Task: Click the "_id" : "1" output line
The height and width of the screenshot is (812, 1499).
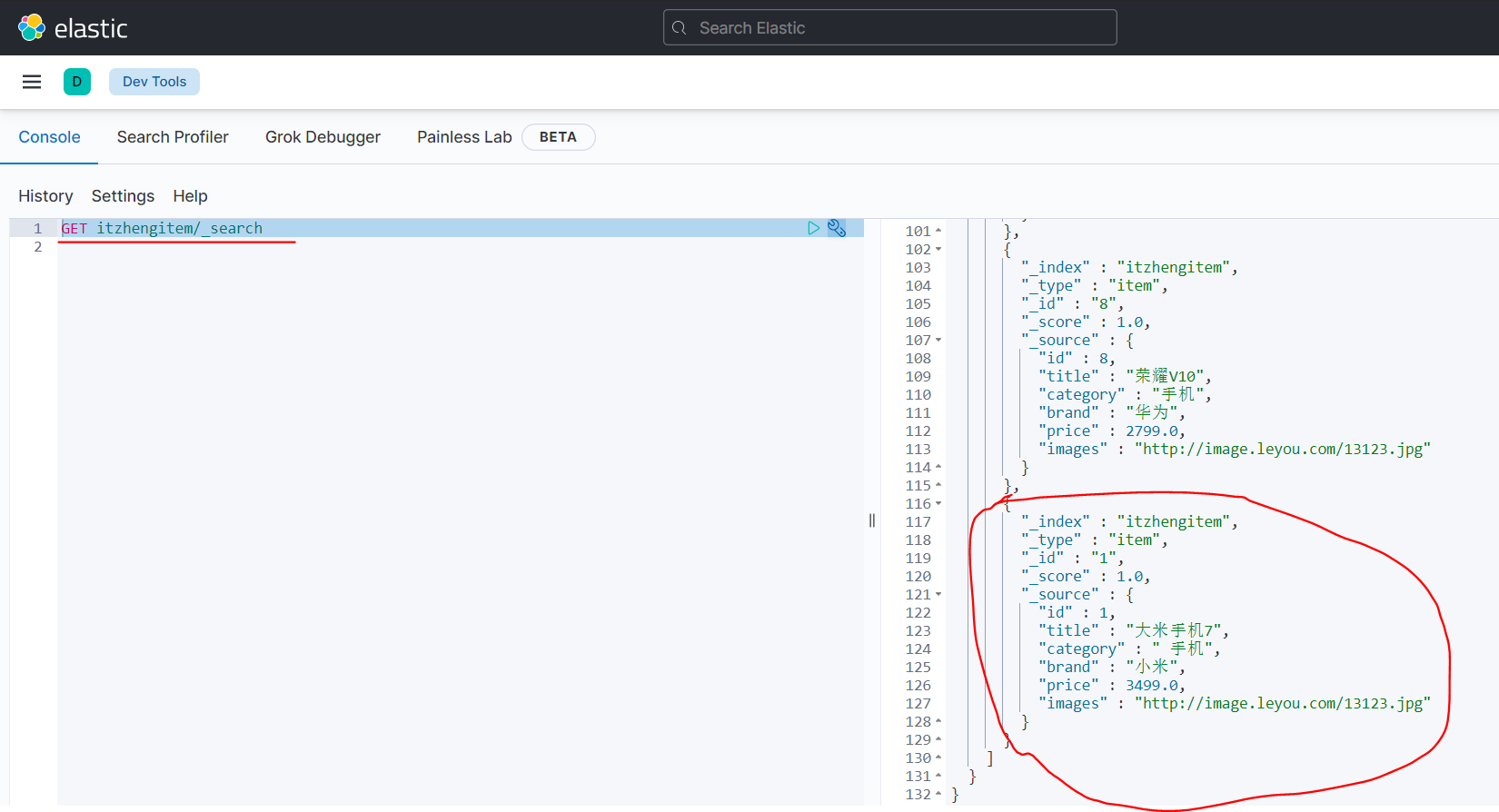Action: point(1072,558)
